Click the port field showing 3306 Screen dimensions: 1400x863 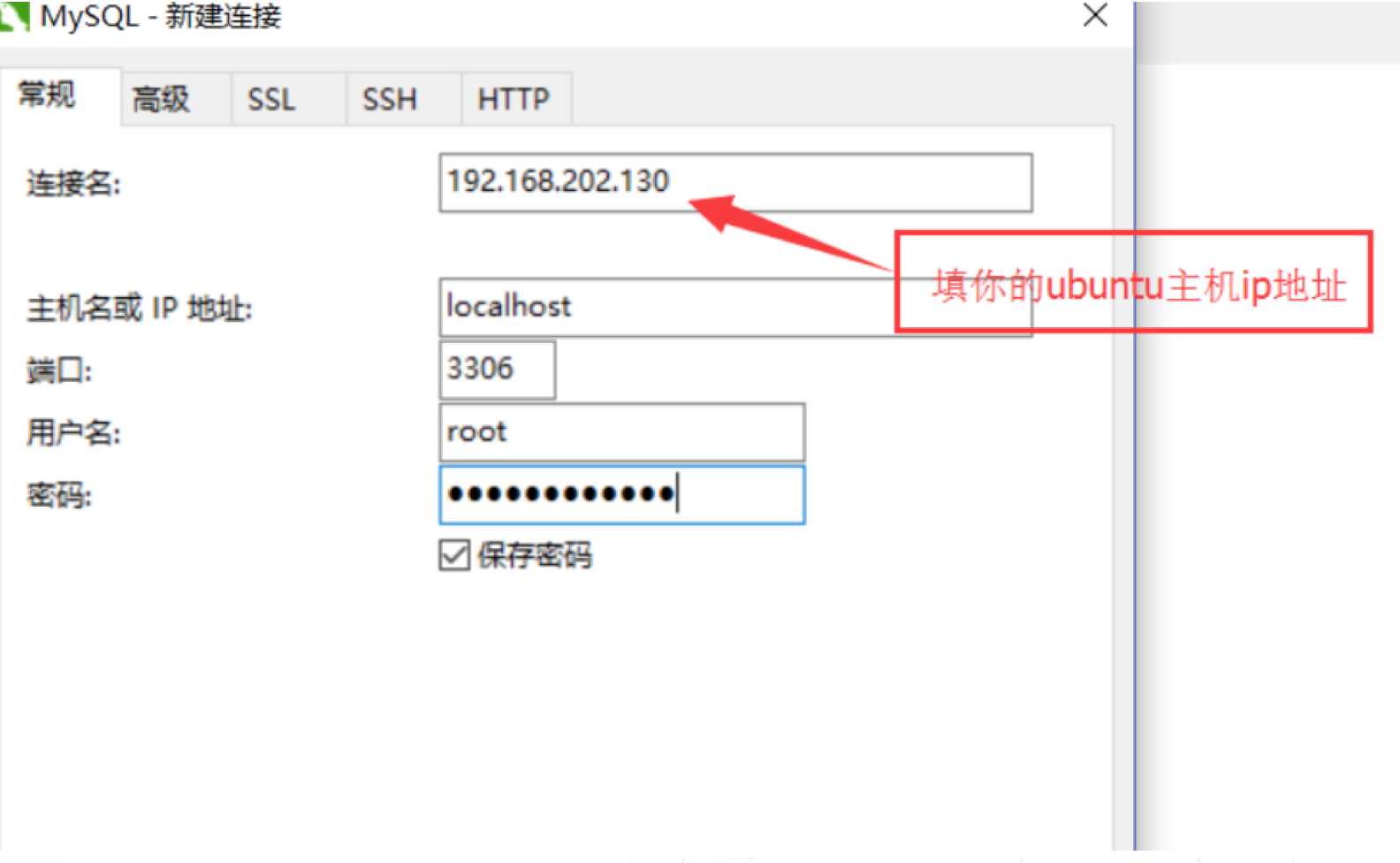[x=498, y=370]
